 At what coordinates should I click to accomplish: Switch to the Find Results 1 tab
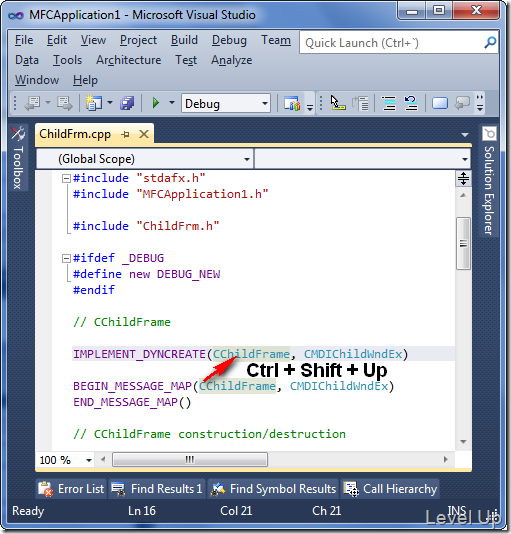157,489
